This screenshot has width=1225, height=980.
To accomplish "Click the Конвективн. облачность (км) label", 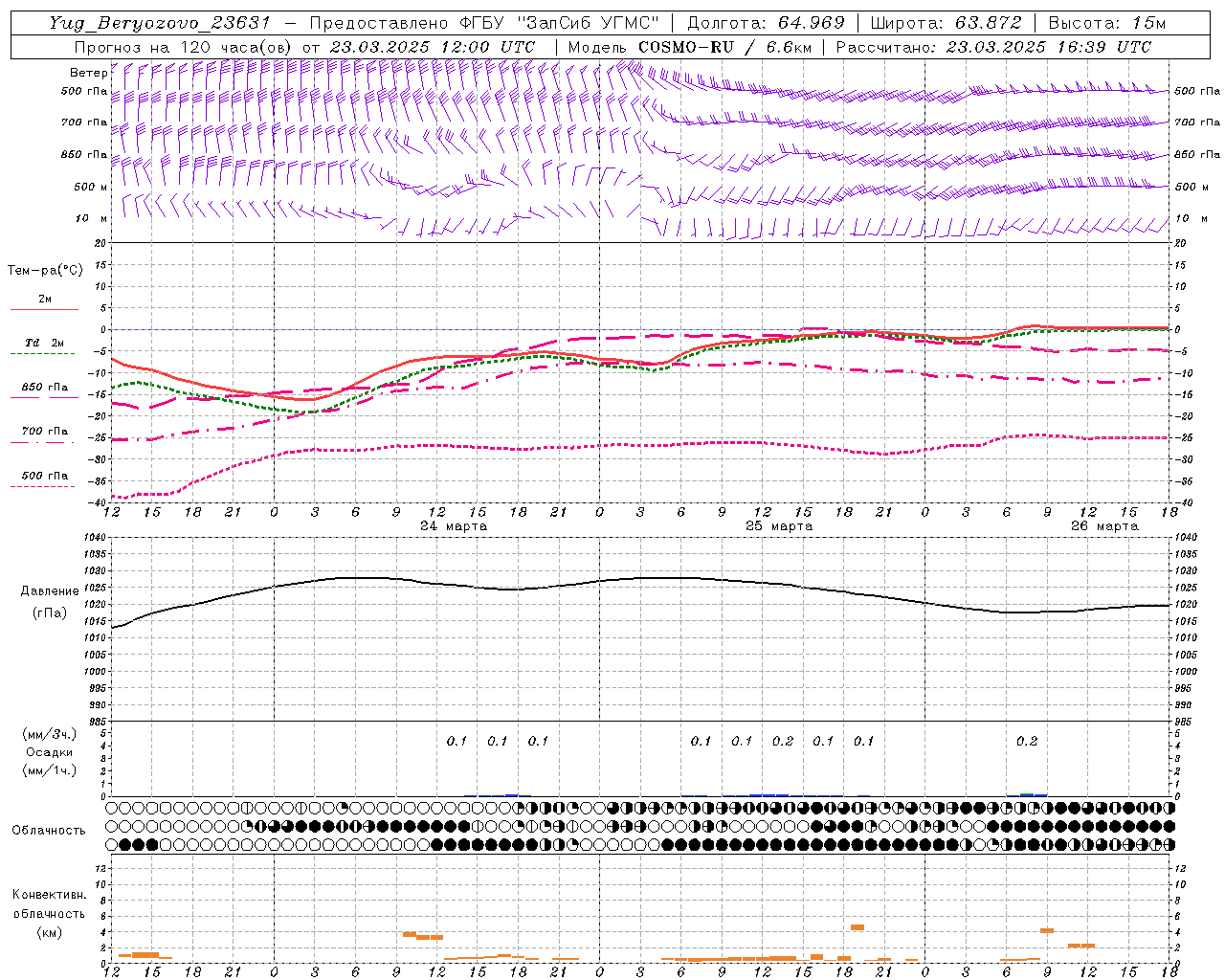I will [x=49, y=913].
